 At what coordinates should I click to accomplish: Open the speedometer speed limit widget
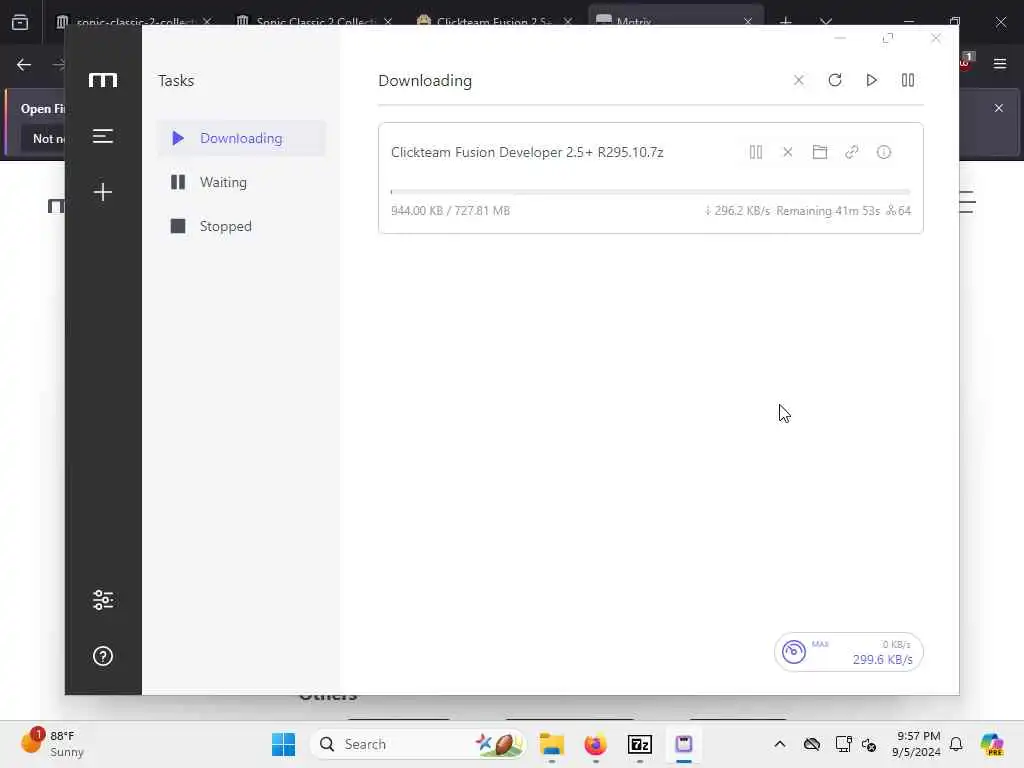848,652
